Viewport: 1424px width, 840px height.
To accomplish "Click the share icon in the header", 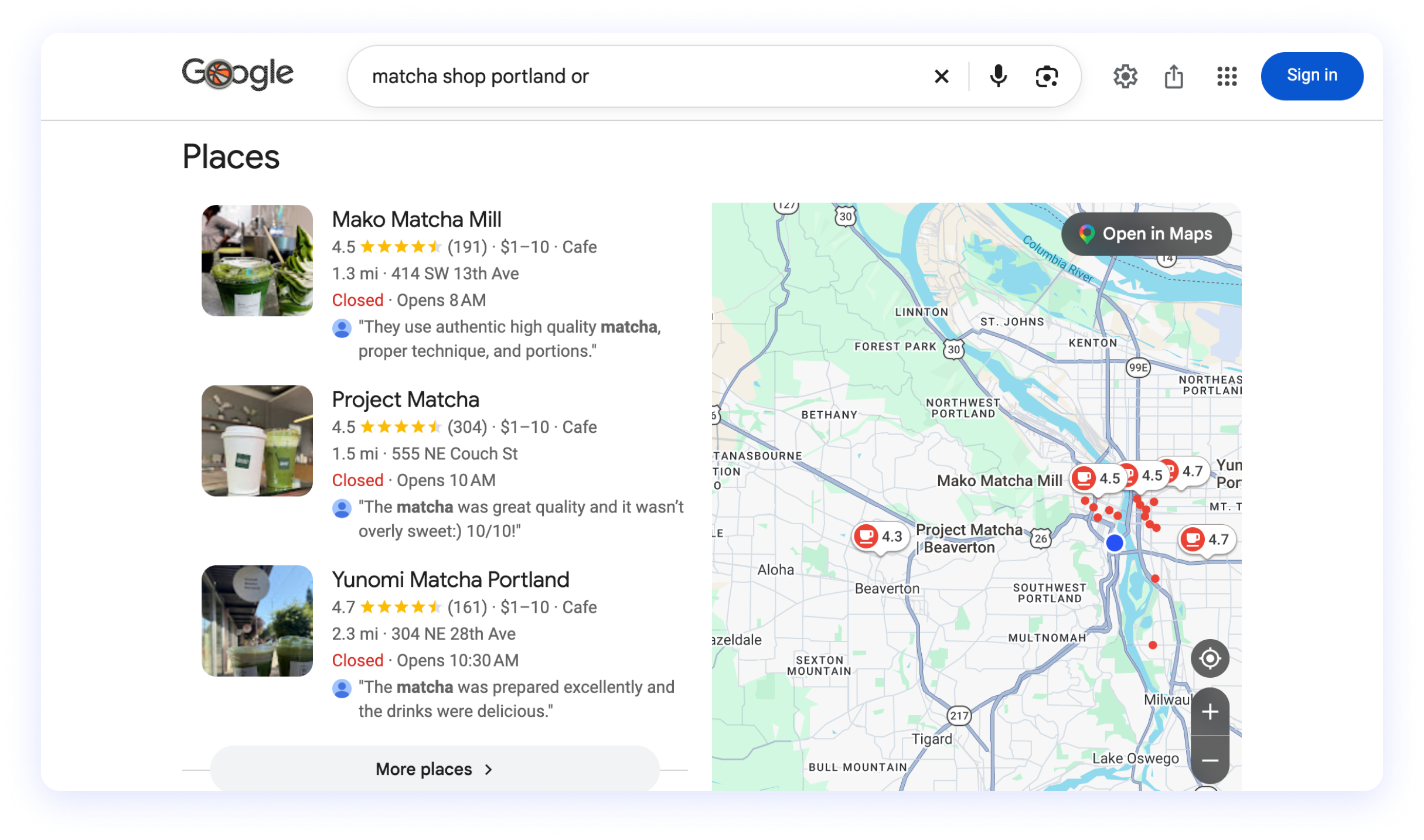I will pos(1174,76).
